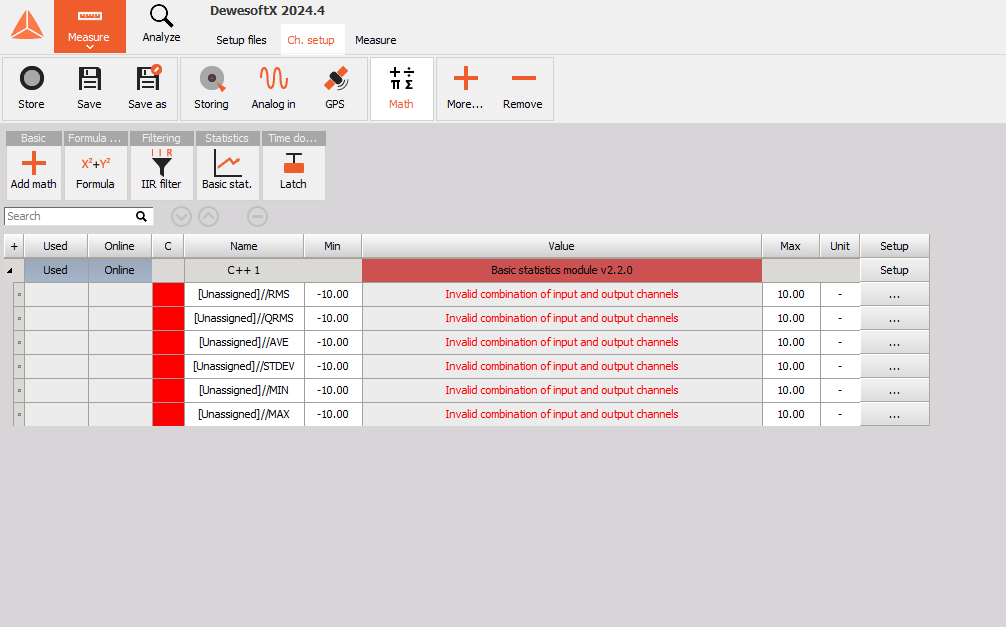1006x627 pixels.
Task: Open setup (...) for QRMS channel
Action: click(x=894, y=318)
